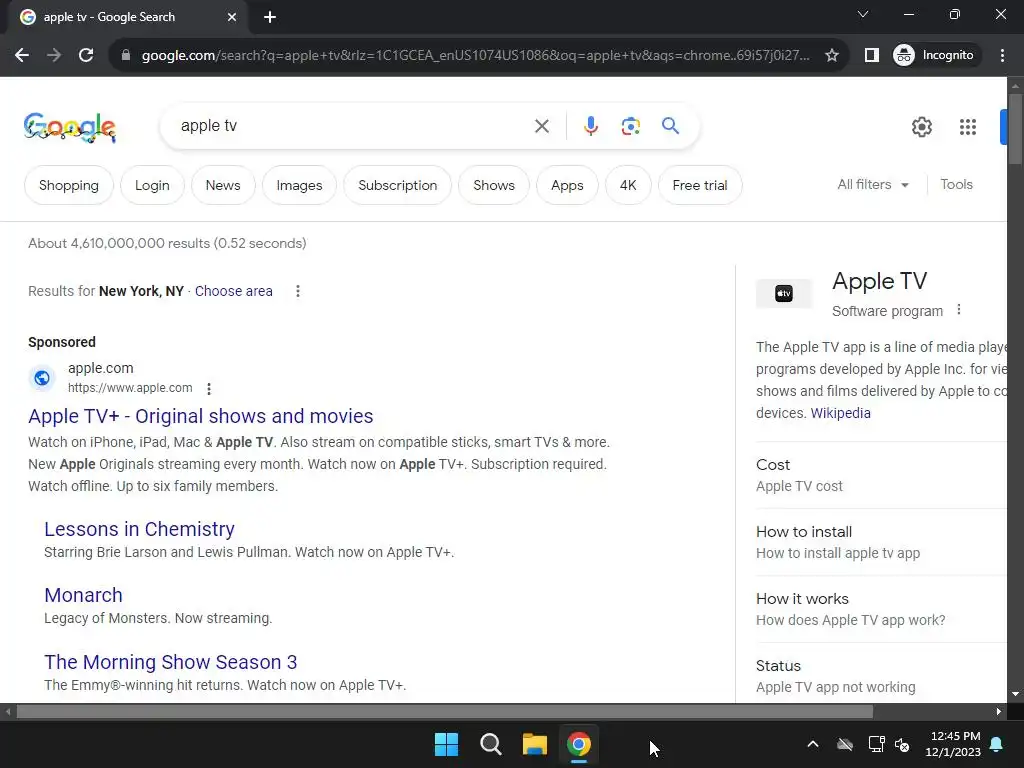
Task: Open File Explorer from taskbar
Action: click(x=534, y=744)
